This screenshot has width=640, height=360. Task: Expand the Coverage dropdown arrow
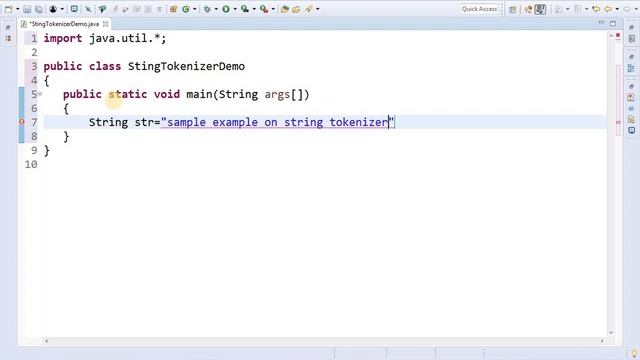click(254, 9)
